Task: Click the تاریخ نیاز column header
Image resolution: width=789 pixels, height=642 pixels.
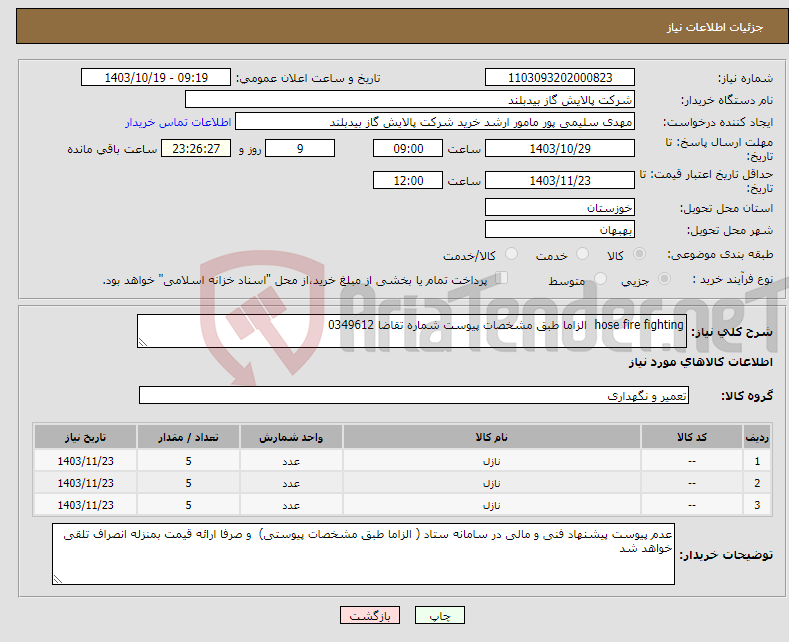Action: tap(86, 437)
